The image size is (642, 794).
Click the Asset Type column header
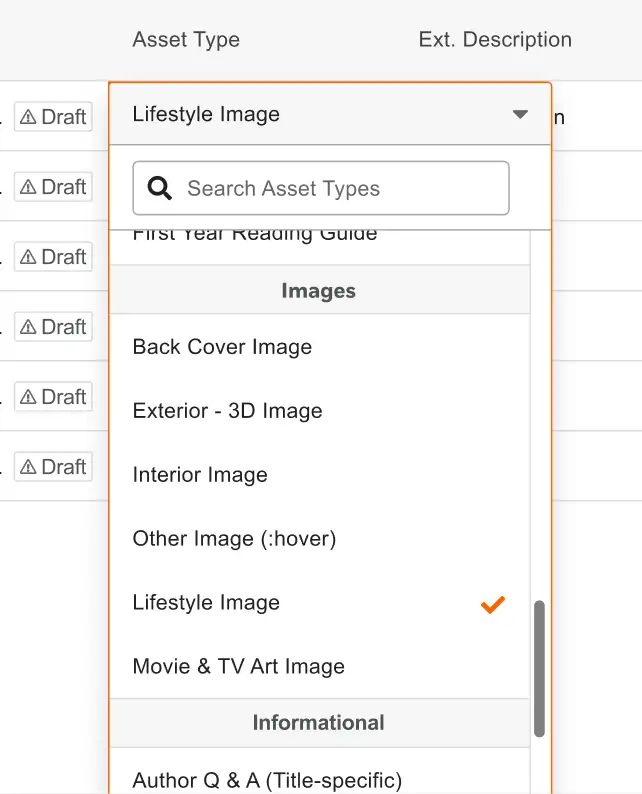coord(186,40)
